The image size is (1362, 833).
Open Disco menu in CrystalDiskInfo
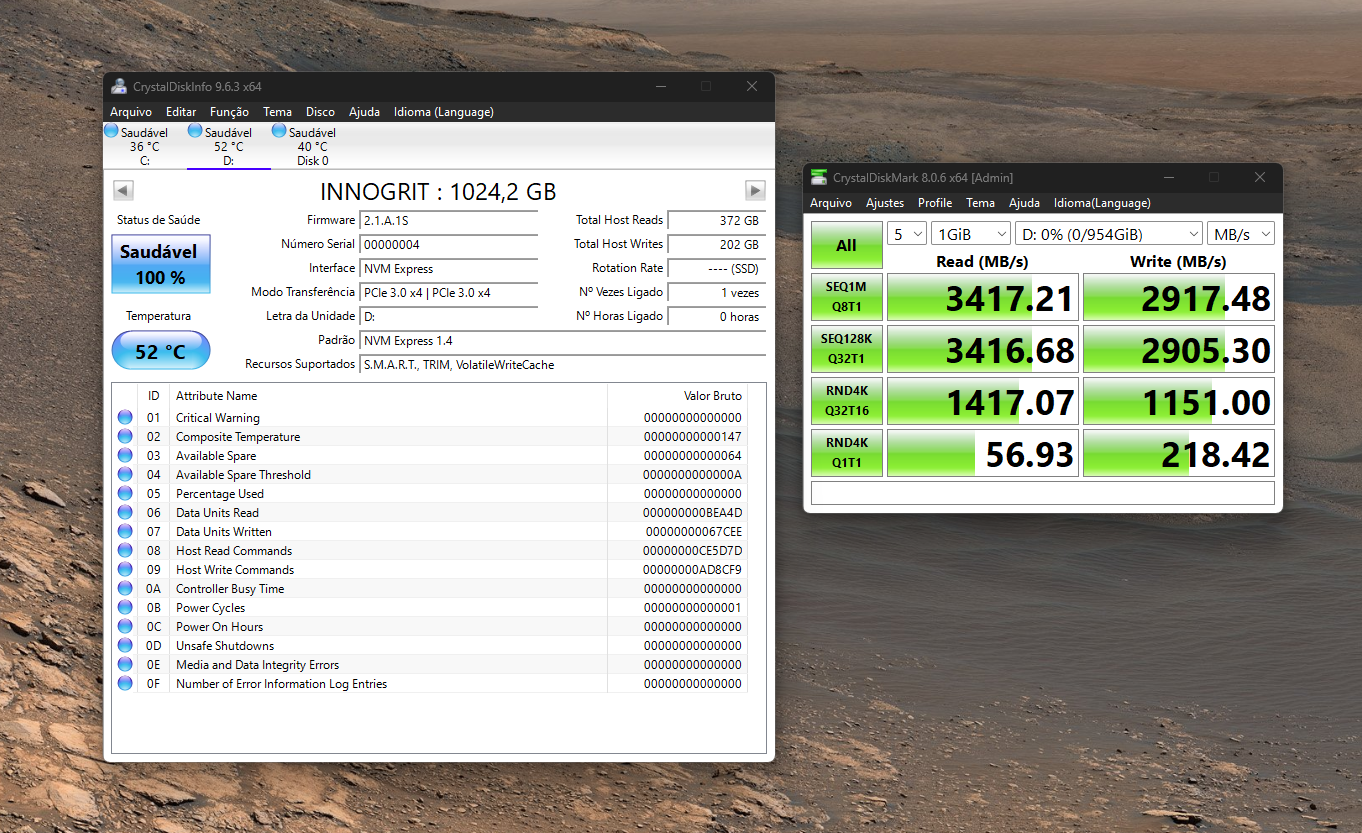[x=320, y=112]
